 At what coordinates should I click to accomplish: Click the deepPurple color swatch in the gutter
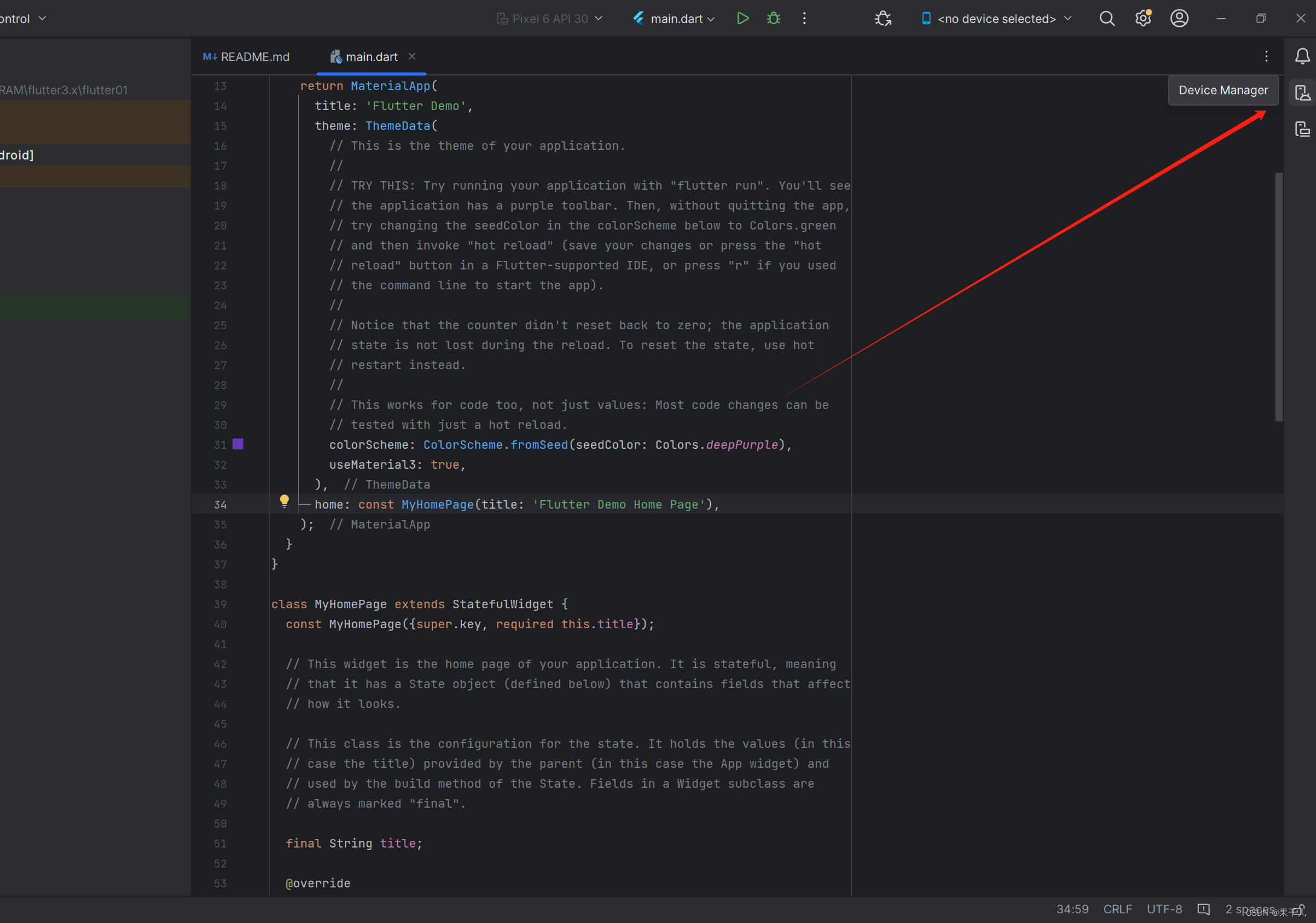point(239,445)
